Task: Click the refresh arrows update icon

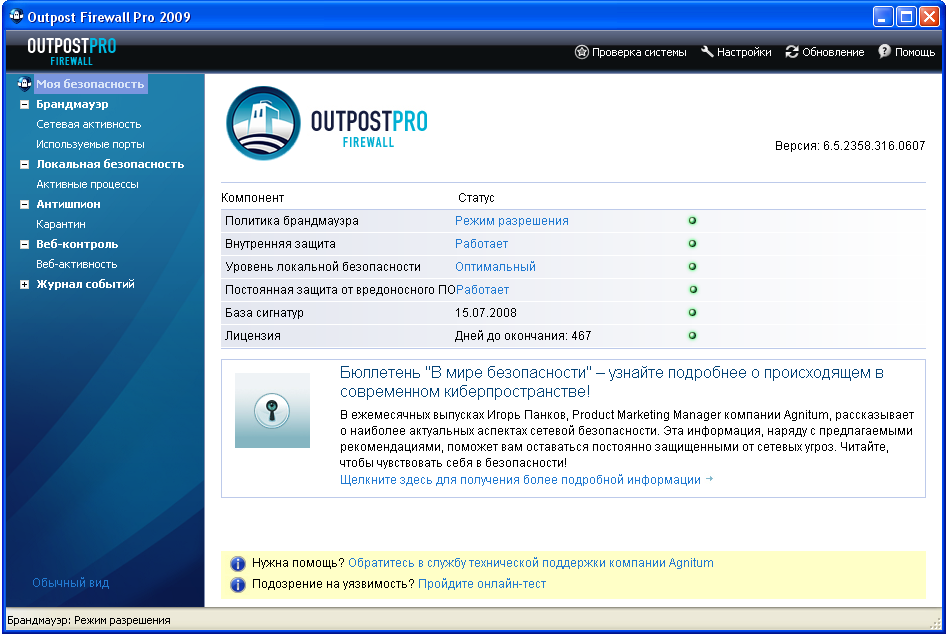Action: click(x=792, y=52)
